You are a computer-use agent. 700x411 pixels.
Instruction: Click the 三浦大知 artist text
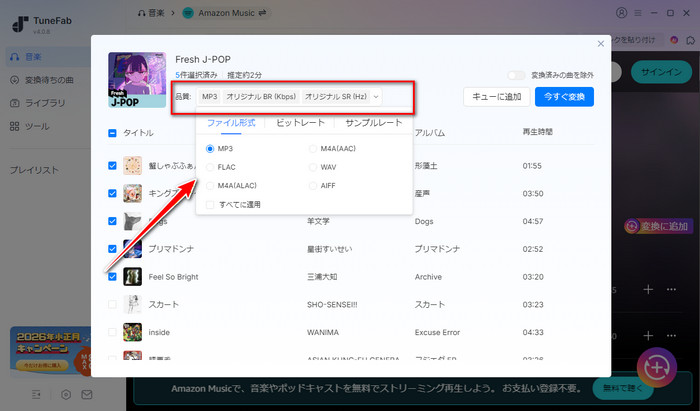[322, 277]
